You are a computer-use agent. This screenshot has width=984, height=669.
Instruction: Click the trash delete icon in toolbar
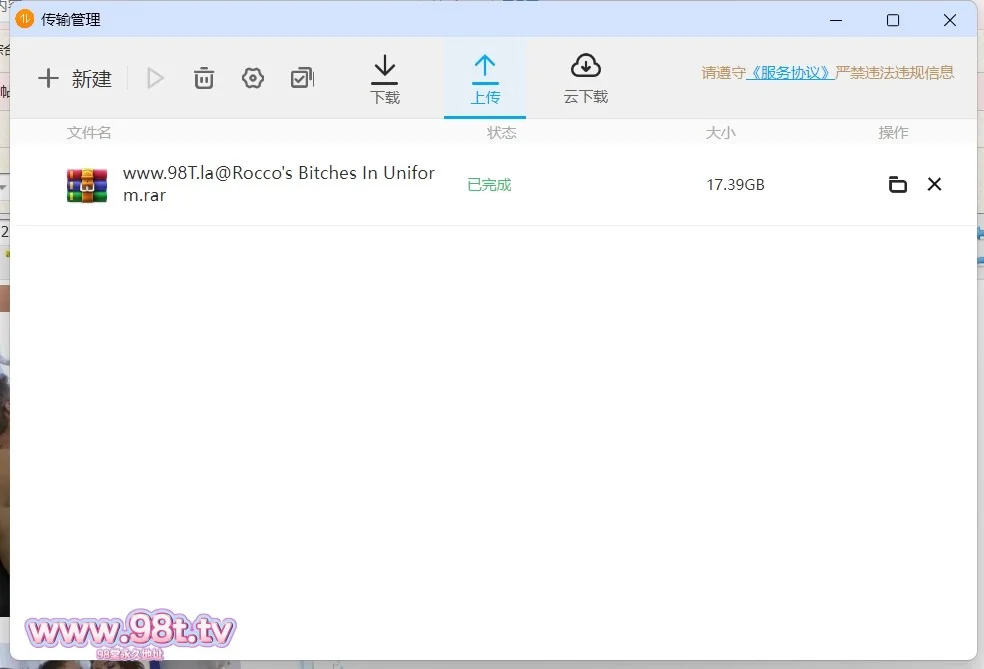pos(204,78)
